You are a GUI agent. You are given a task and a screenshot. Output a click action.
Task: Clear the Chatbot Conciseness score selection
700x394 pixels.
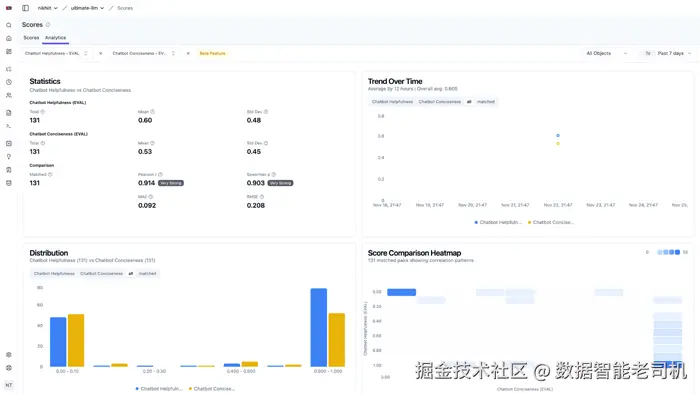[188, 53]
